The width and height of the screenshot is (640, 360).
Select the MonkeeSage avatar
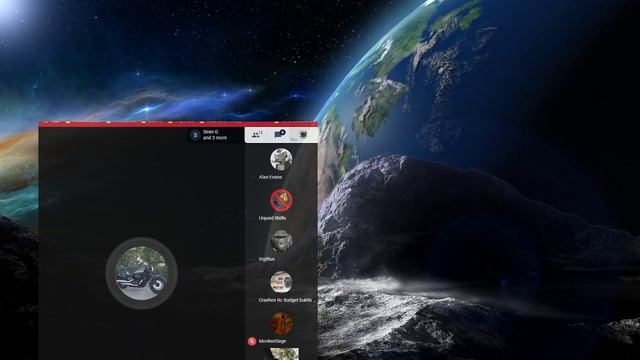(x=281, y=323)
